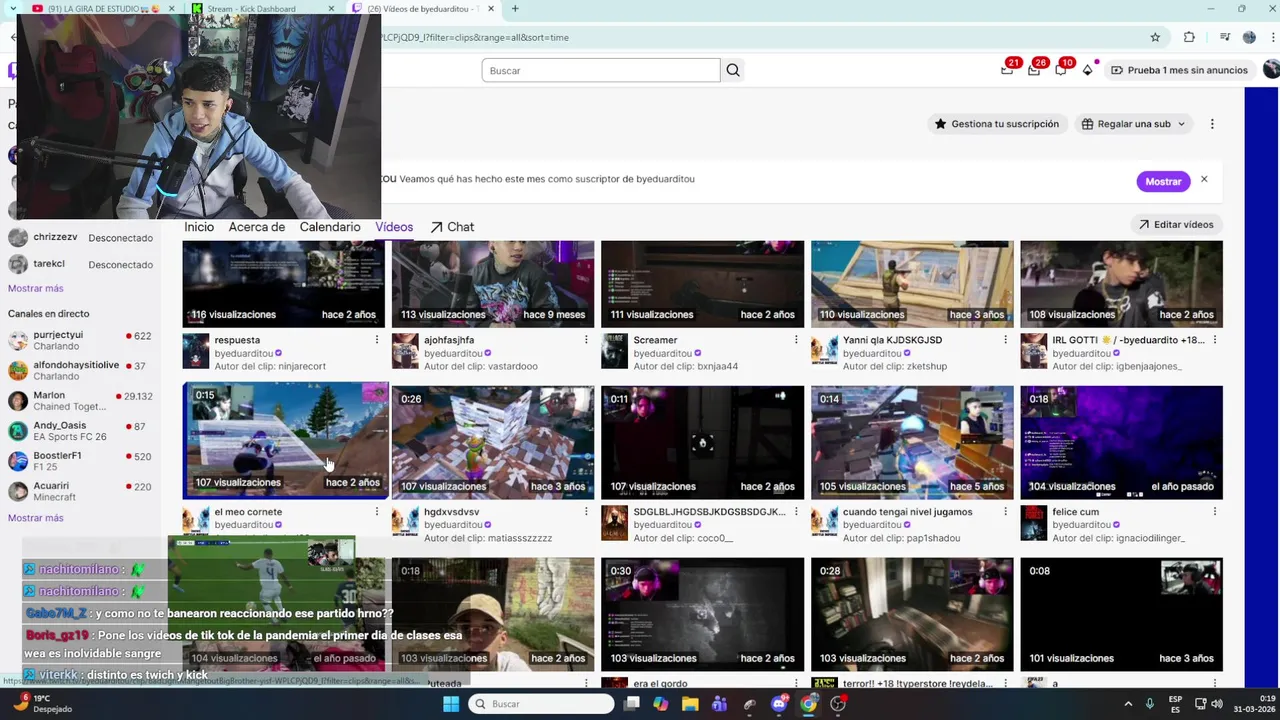Click Prueba 1 mes sin anuncios

(1180, 70)
